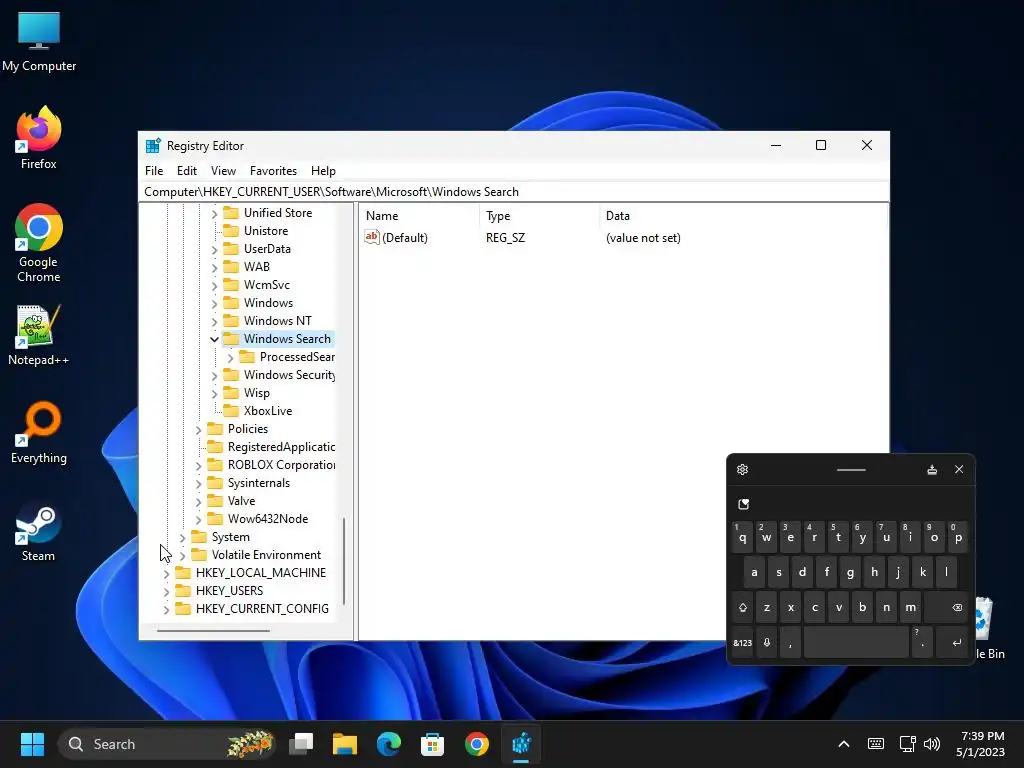Click the Registry Editor taskbar icon
The width and height of the screenshot is (1024, 768).
(521, 744)
